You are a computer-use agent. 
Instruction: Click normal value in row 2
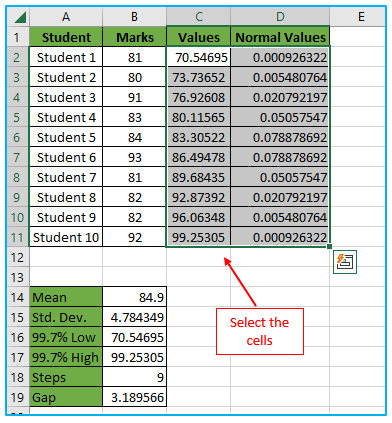point(280,57)
